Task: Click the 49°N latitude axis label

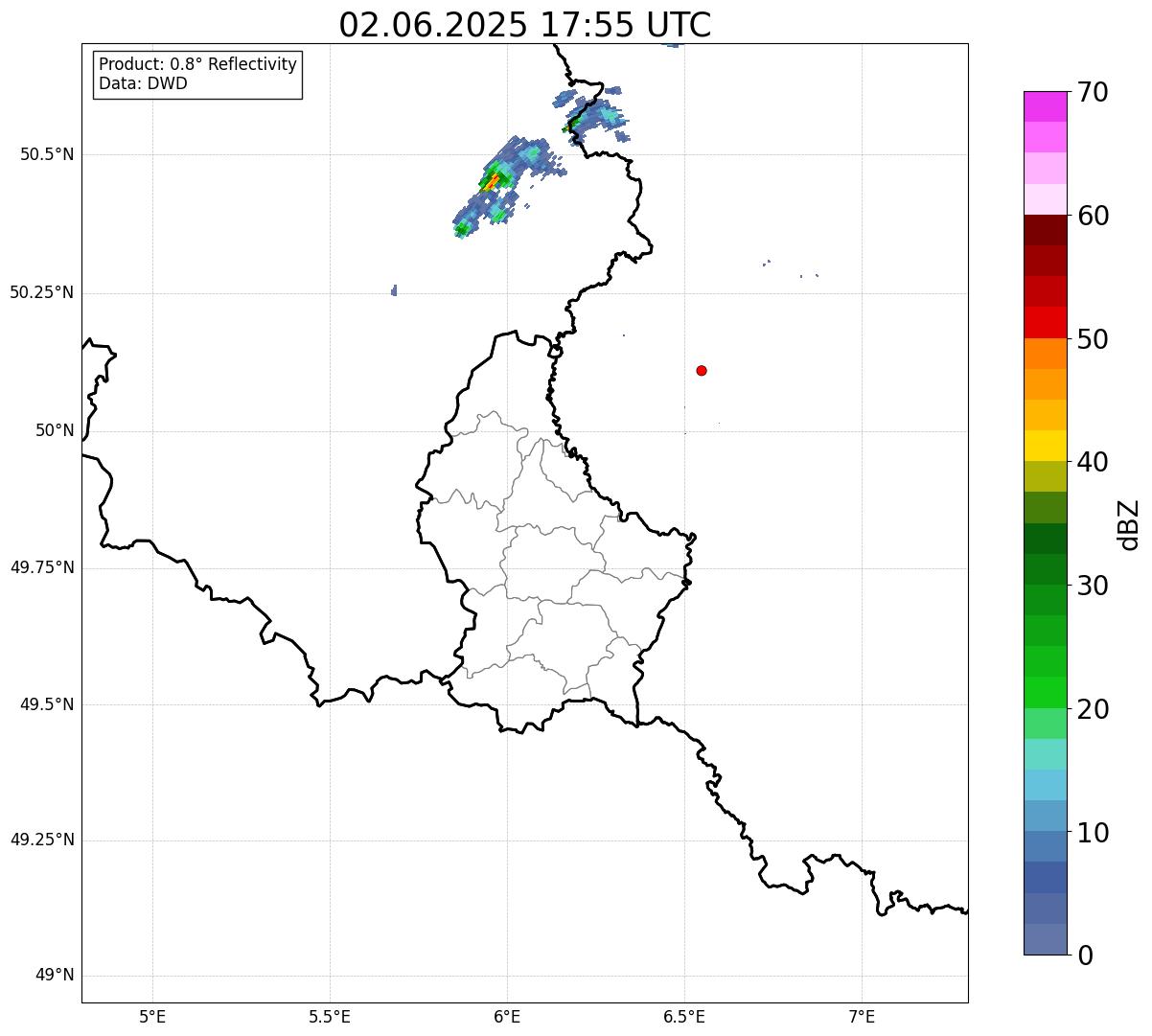Action: (54, 976)
